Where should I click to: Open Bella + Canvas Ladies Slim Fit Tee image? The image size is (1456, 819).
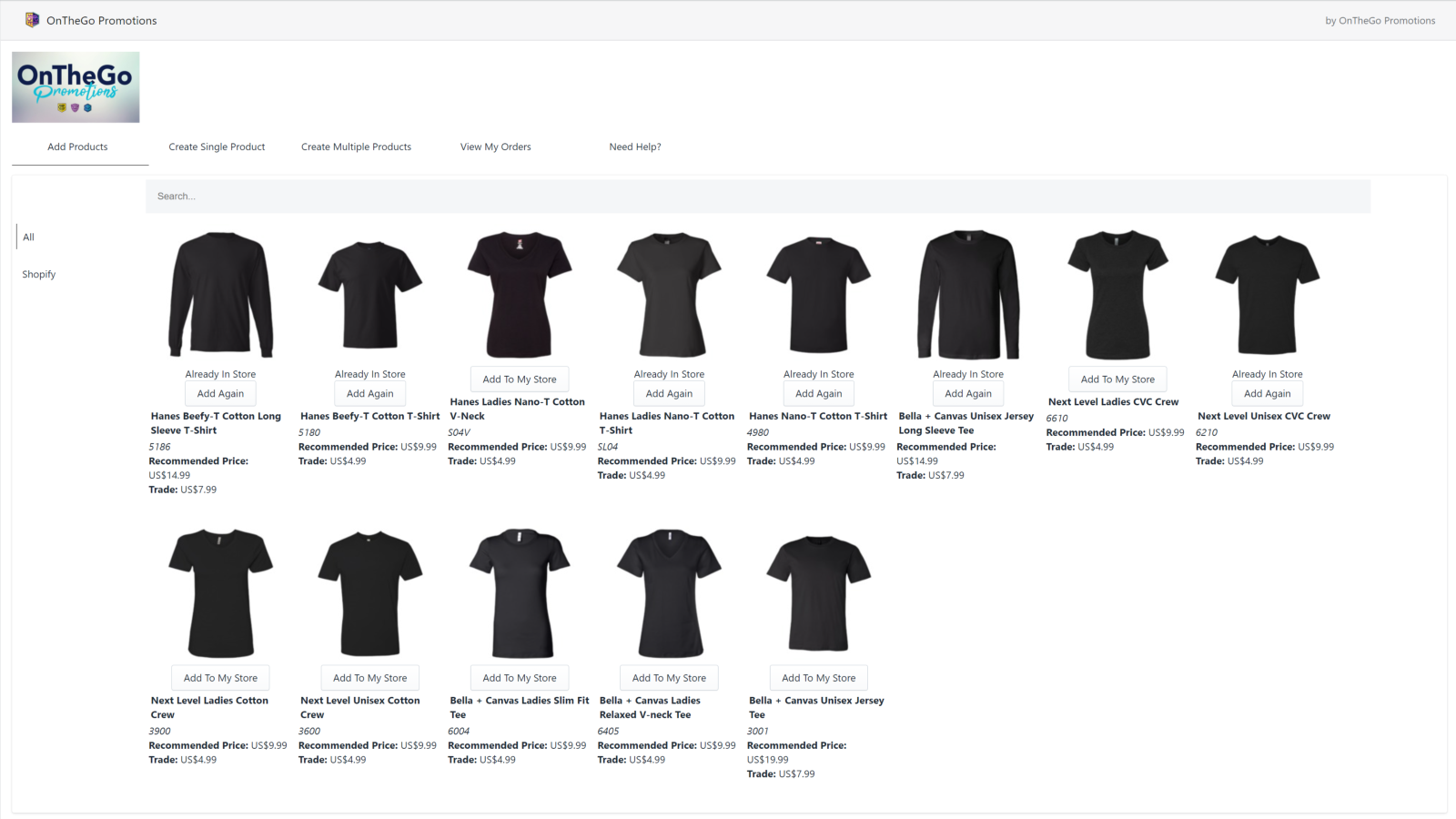point(520,593)
